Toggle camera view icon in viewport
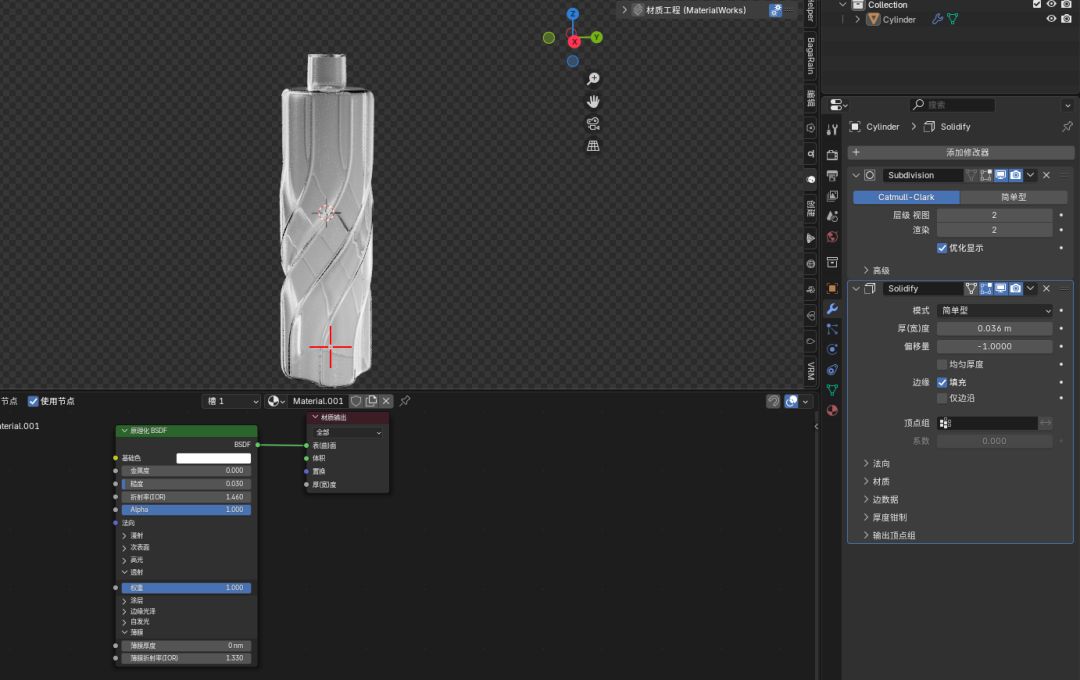This screenshot has height=680, width=1080. (x=593, y=123)
